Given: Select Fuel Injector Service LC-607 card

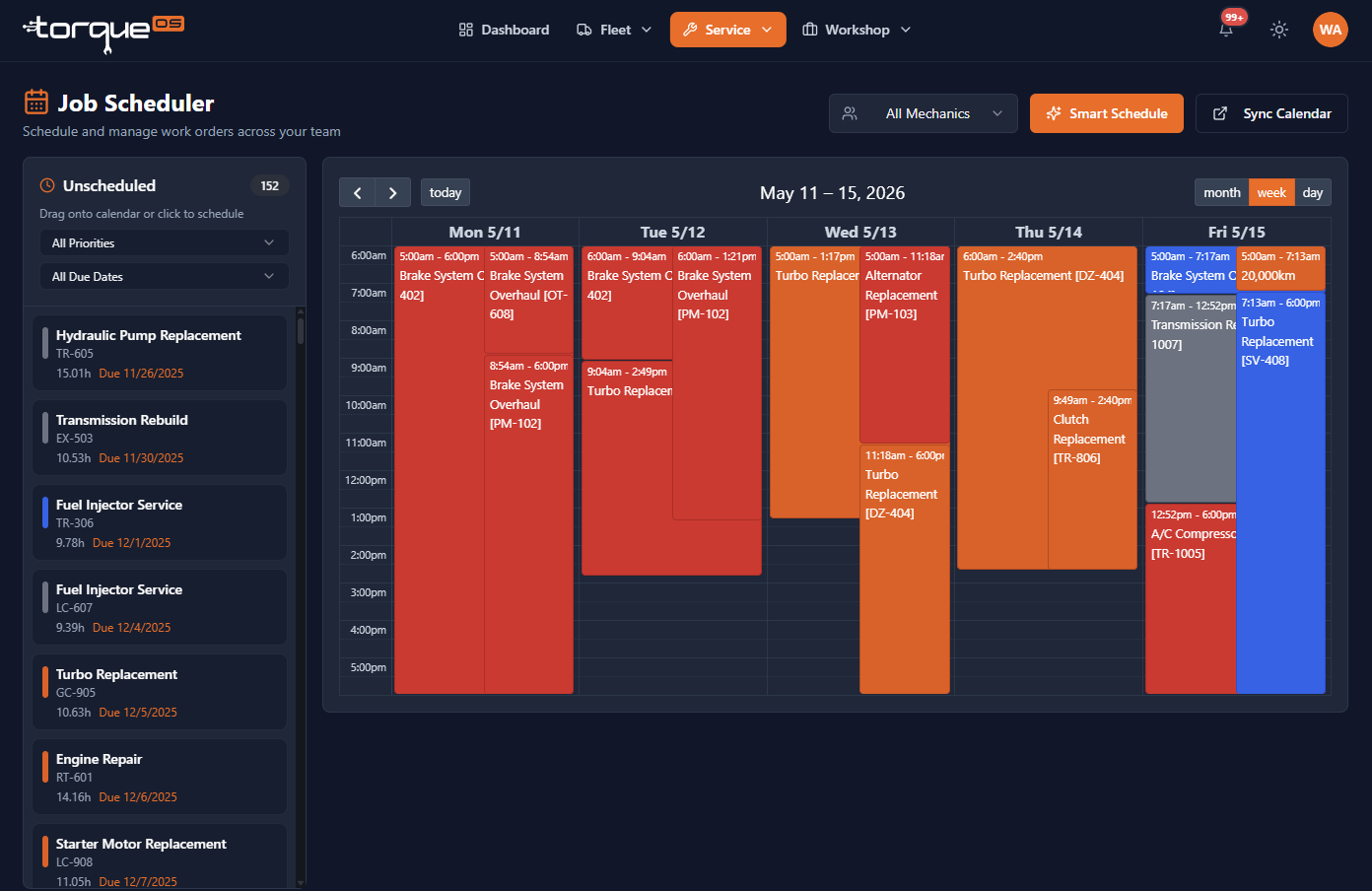Looking at the screenshot, I should (x=160, y=607).
